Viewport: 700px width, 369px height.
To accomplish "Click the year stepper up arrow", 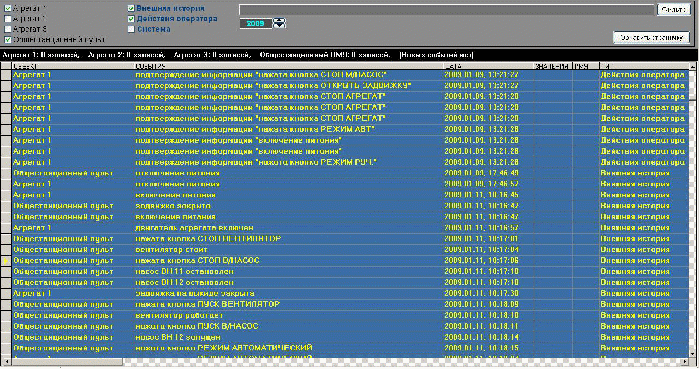I will pyautogui.click(x=279, y=21).
